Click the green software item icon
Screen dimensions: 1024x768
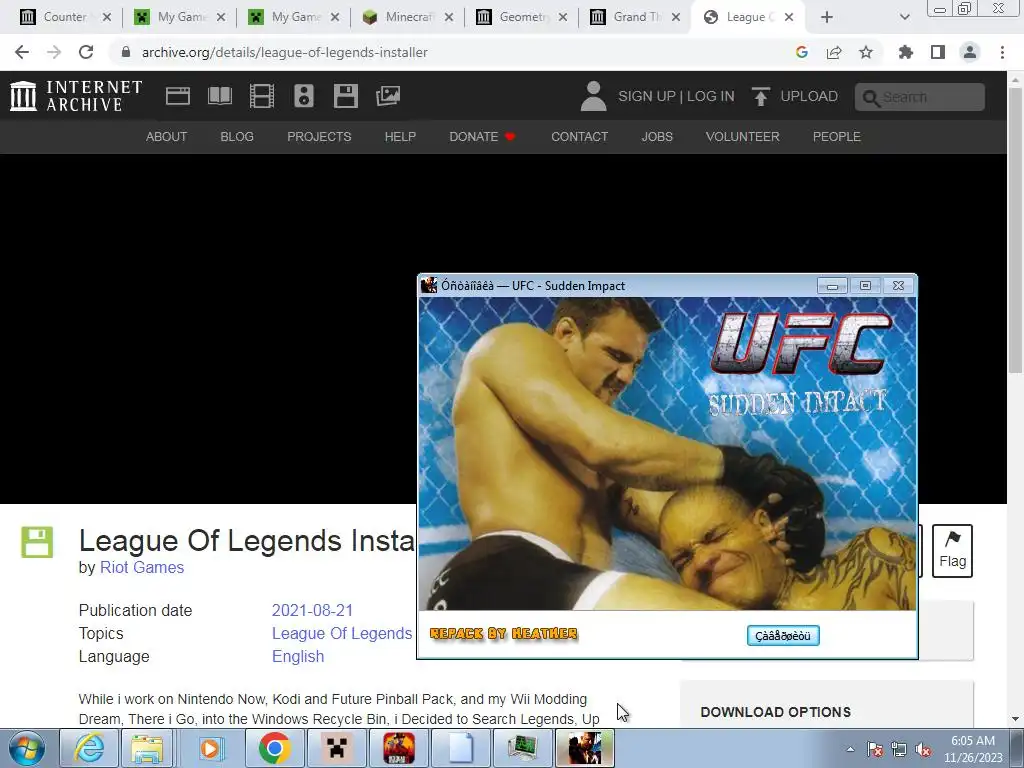37,542
